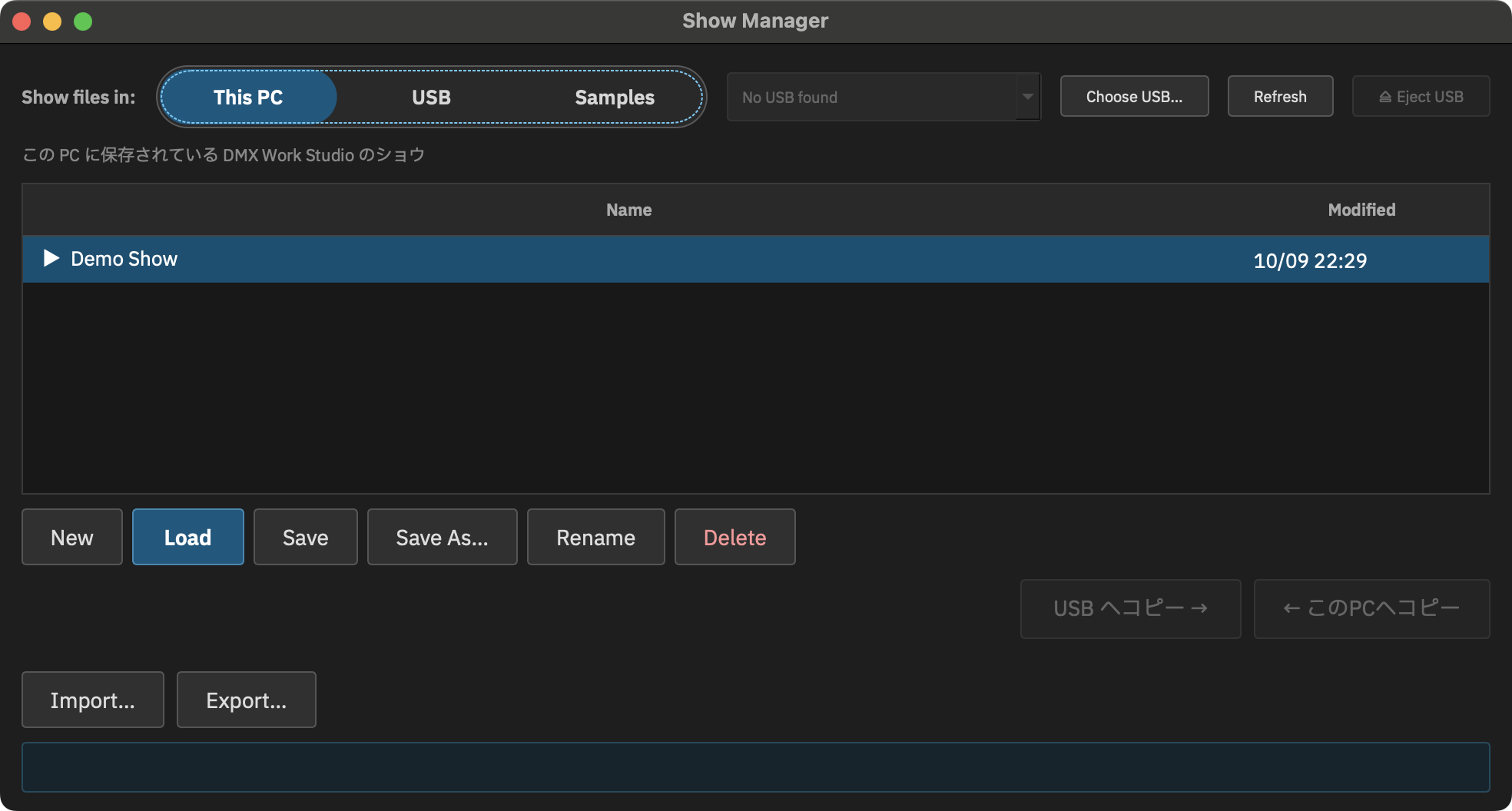Click the Eject USB button
The height and width of the screenshot is (811, 1512).
pyautogui.click(x=1421, y=96)
